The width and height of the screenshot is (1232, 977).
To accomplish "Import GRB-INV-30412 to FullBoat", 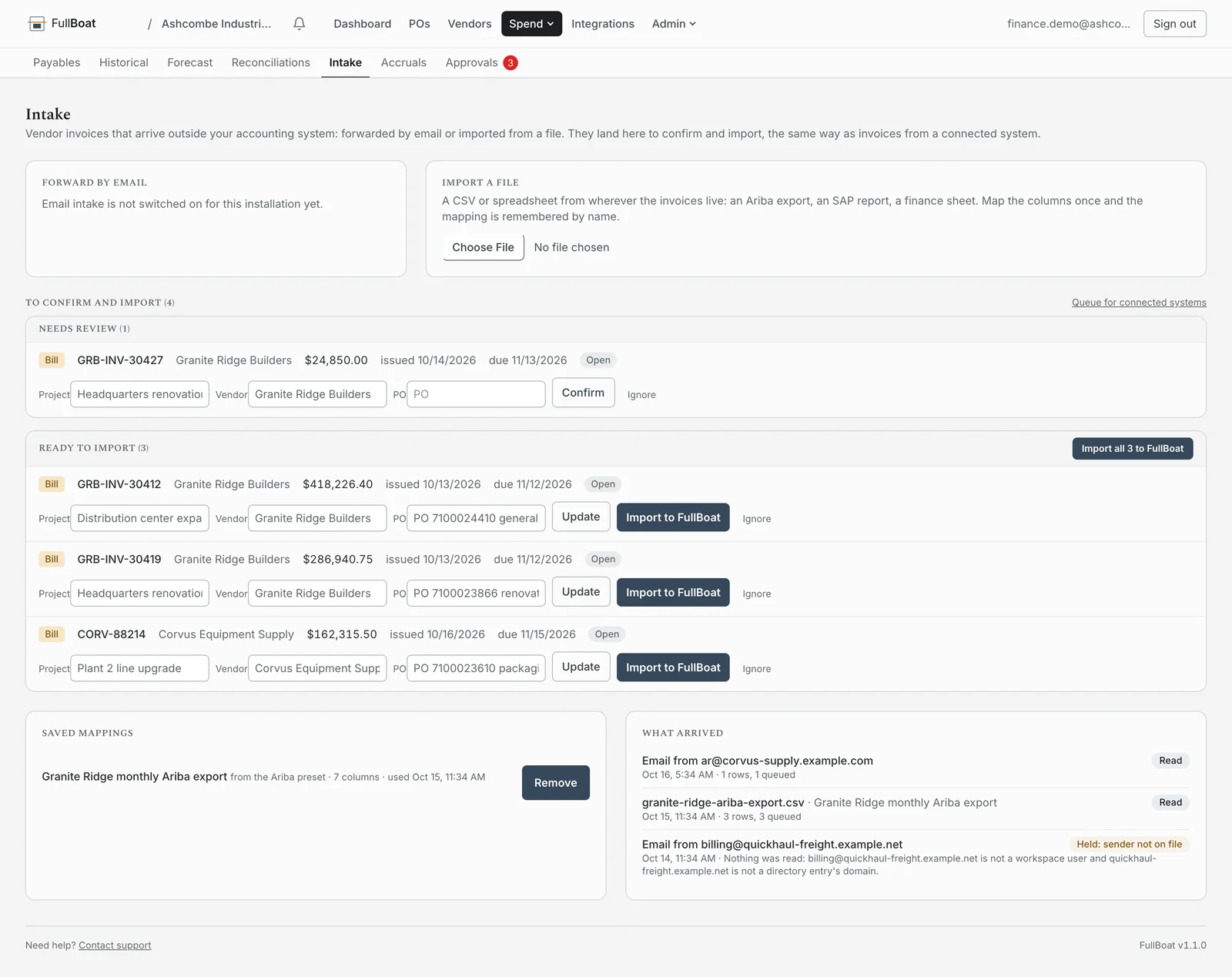I will tap(673, 517).
